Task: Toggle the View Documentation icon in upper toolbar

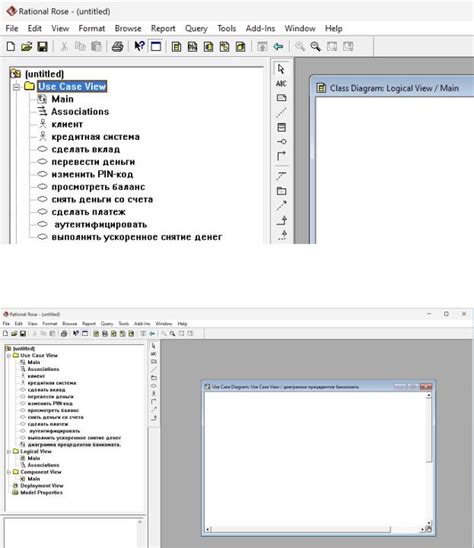Action: pyautogui.click(x=156, y=46)
